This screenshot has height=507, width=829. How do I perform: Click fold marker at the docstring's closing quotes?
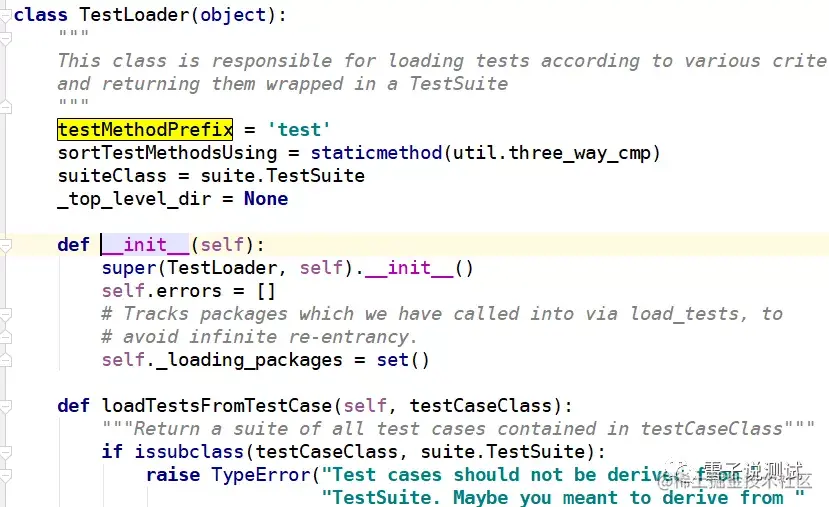tap(5, 107)
